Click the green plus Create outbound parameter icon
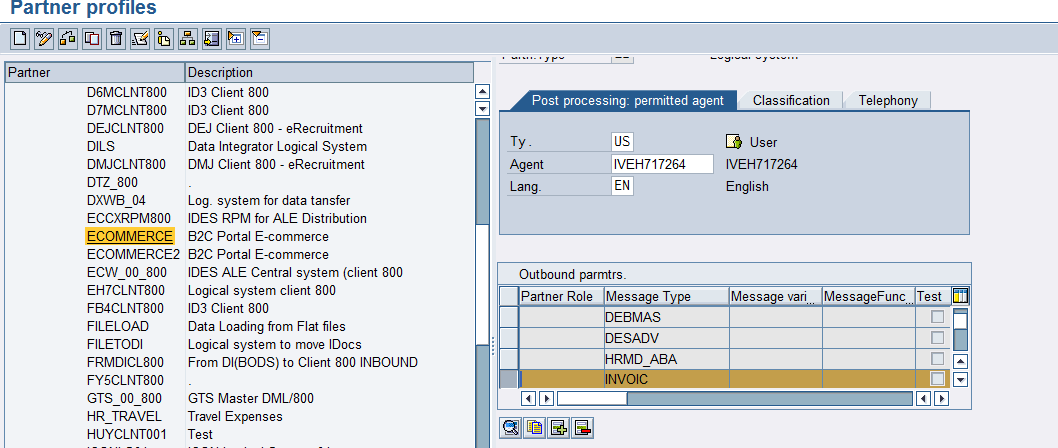This screenshot has height=448, width=1058. [559, 427]
